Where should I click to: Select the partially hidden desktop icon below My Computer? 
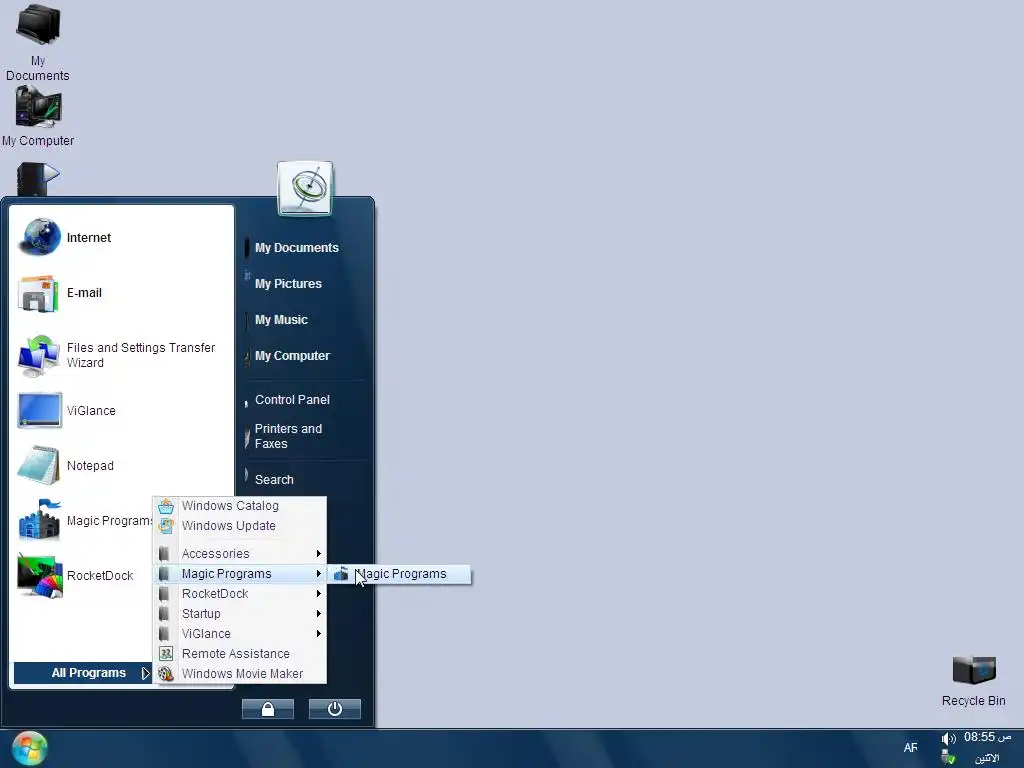(x=38, y=179)
